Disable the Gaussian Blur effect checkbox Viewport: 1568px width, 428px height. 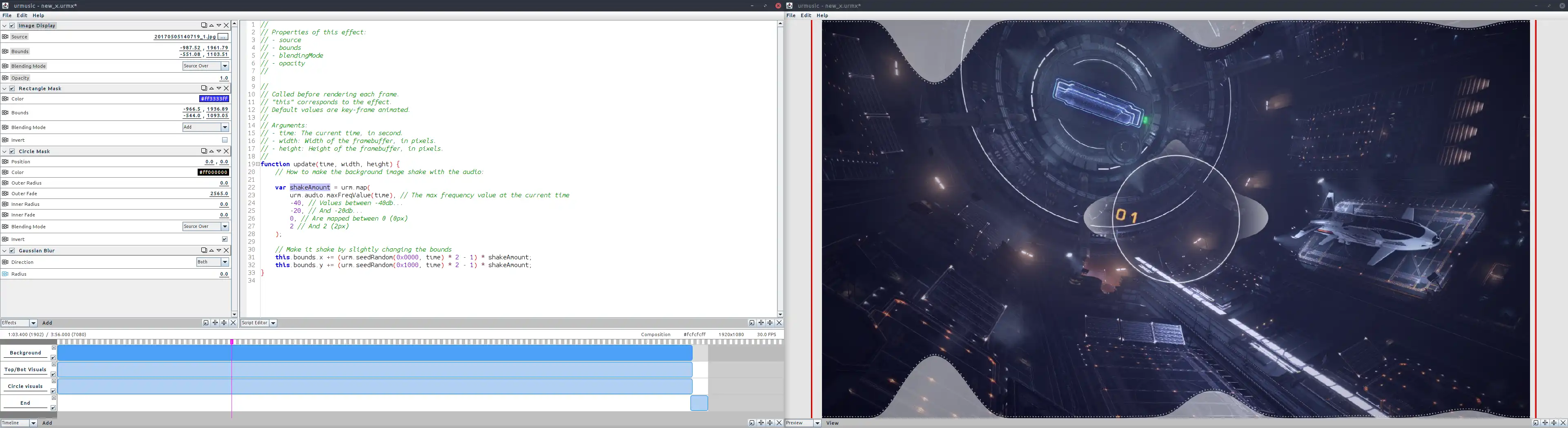tap(12, 250)
